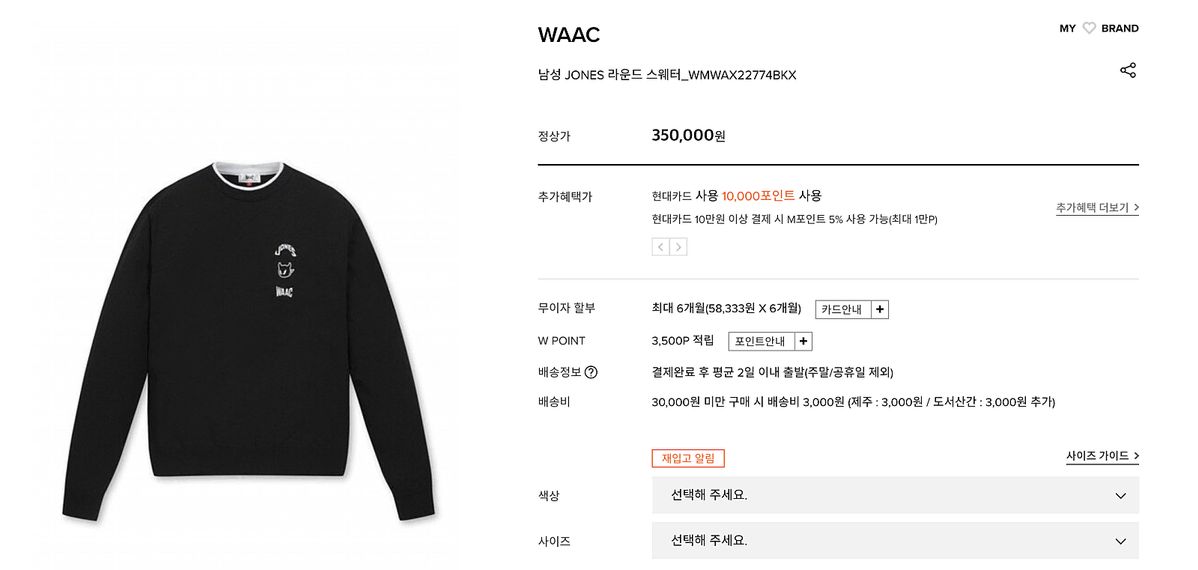Open the 사이즈 가이드 size guide link
This screenshot has width=1198, height=570.
[1102, 456]
